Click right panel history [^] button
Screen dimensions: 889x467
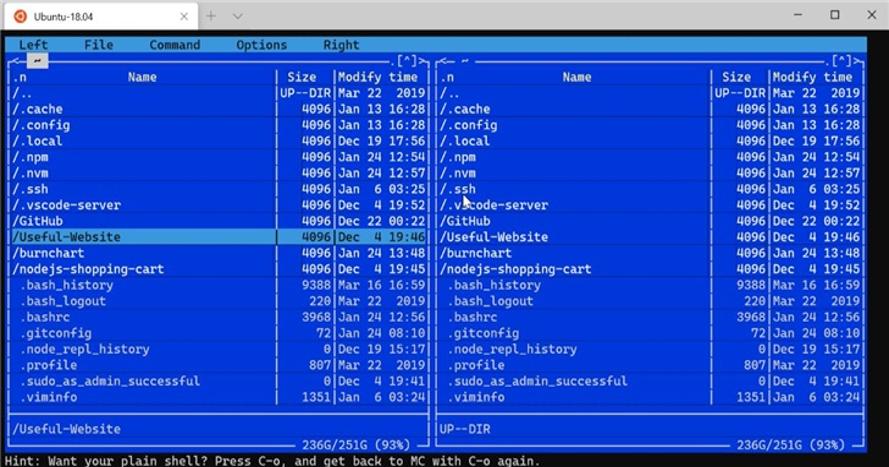click(842, 61)
